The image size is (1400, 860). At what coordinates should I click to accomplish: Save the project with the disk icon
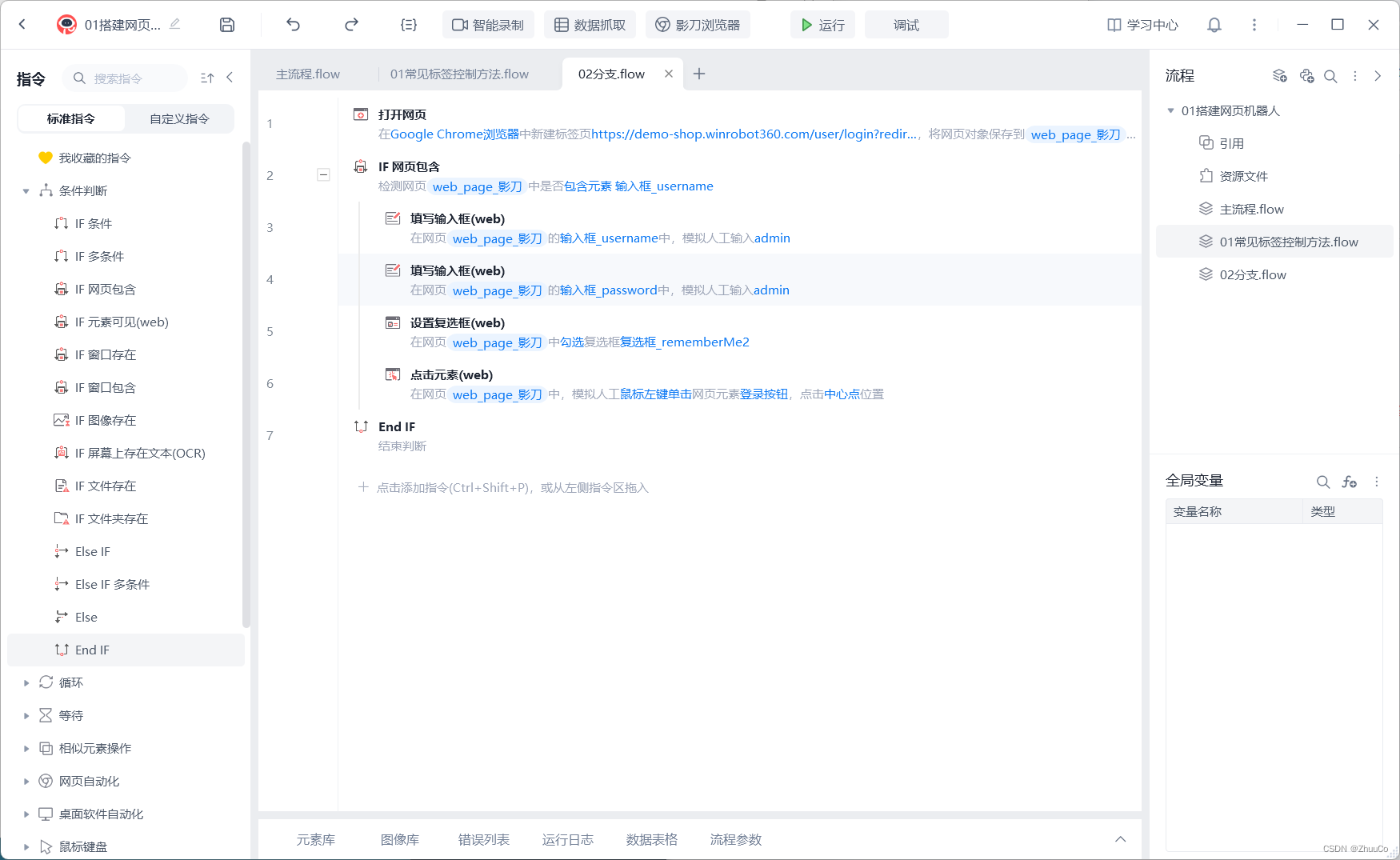pyautogui.click(x=227, y=25)
